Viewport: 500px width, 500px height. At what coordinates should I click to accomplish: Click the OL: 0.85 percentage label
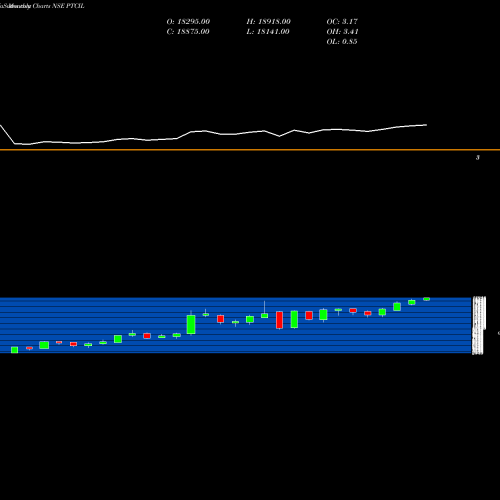pyautogui.click(x=342, y=42)
